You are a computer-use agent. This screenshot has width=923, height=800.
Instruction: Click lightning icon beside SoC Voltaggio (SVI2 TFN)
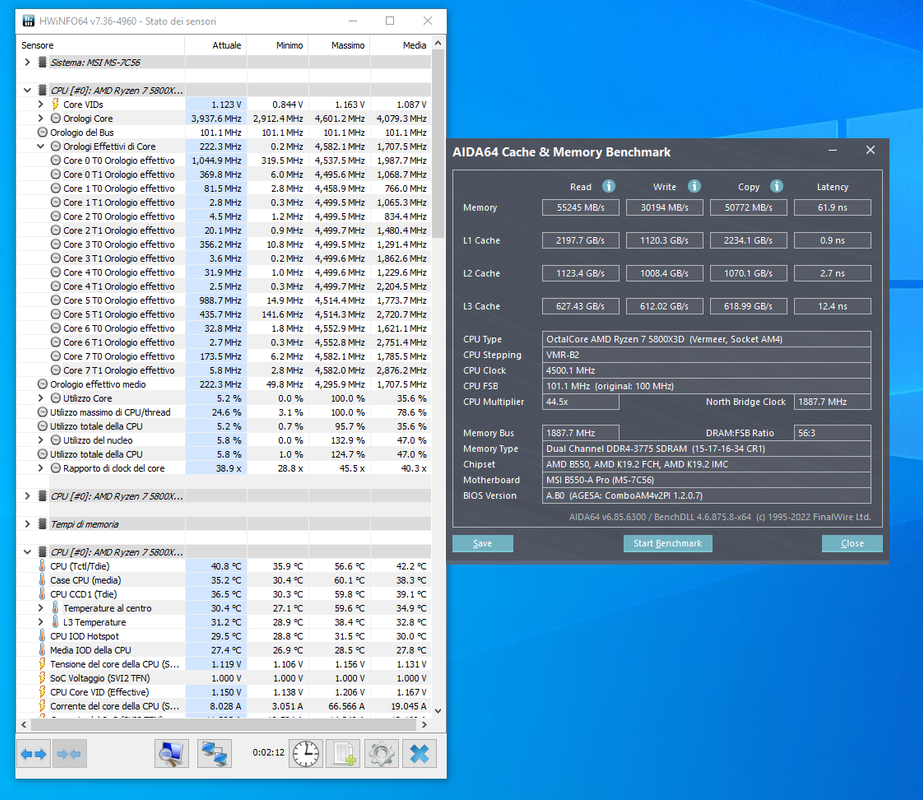[x=42, y=678]
